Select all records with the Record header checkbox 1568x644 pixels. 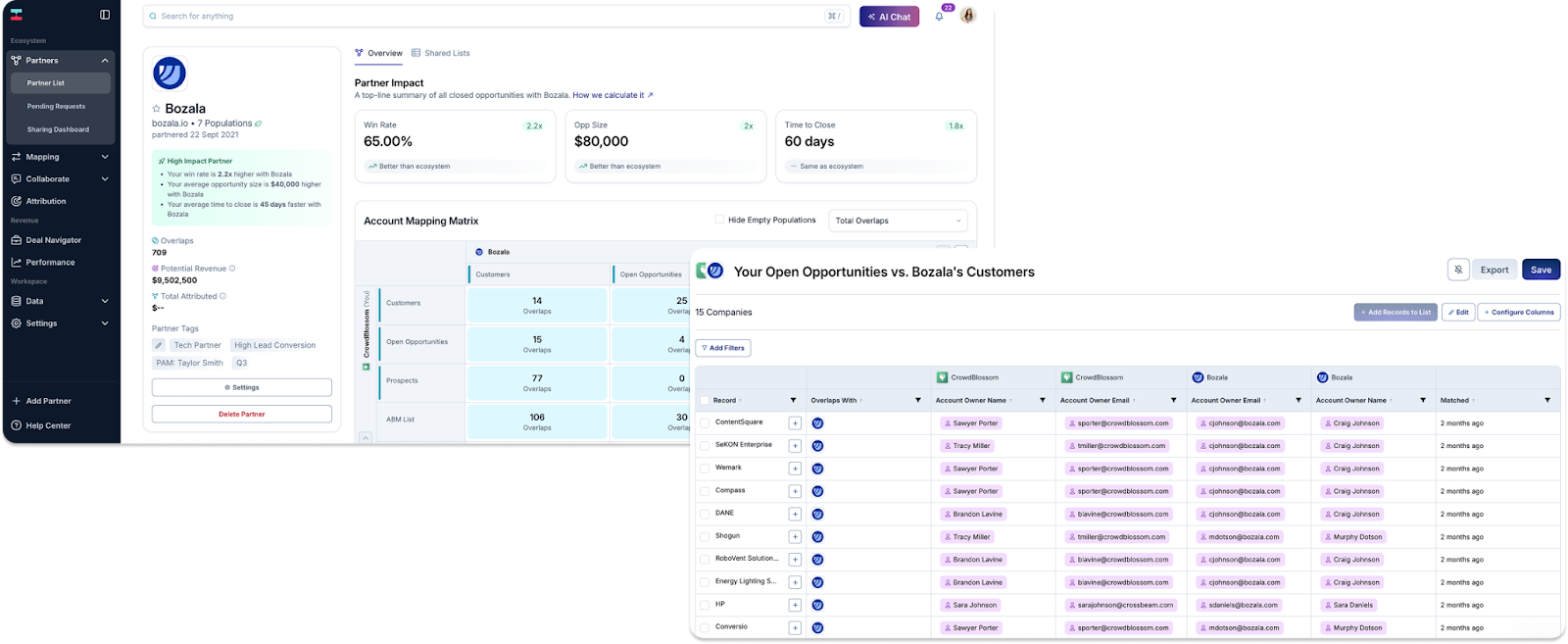point(704,401)
